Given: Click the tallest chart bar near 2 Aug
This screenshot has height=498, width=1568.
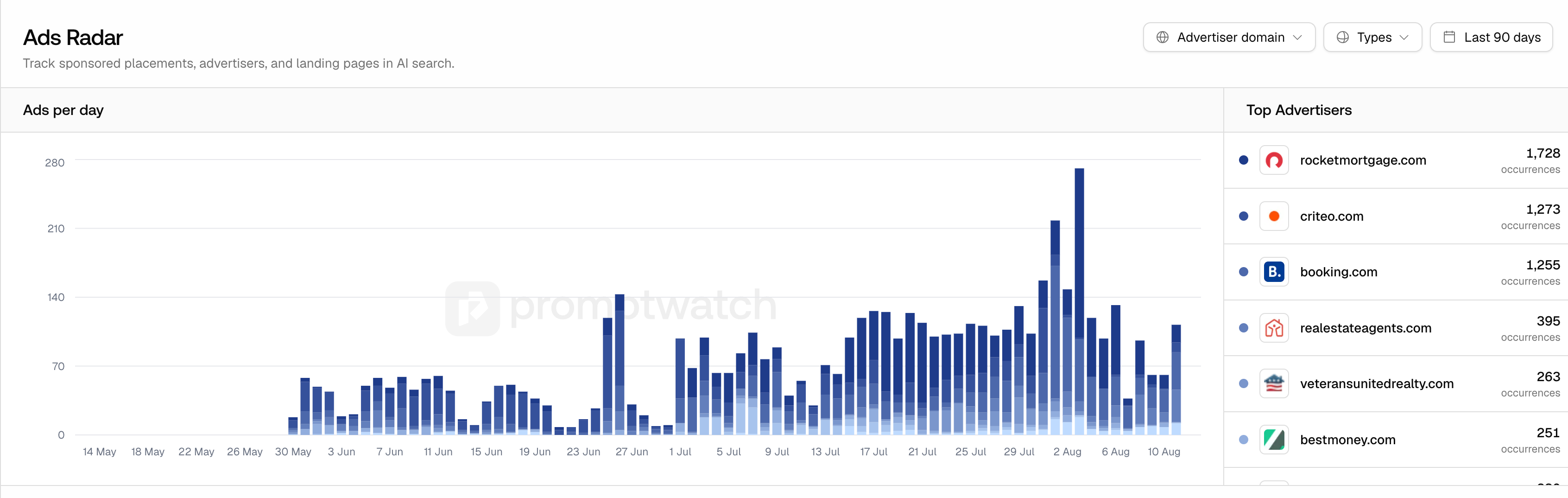Looking at the screenshot, I should [x=1079, y=301].
